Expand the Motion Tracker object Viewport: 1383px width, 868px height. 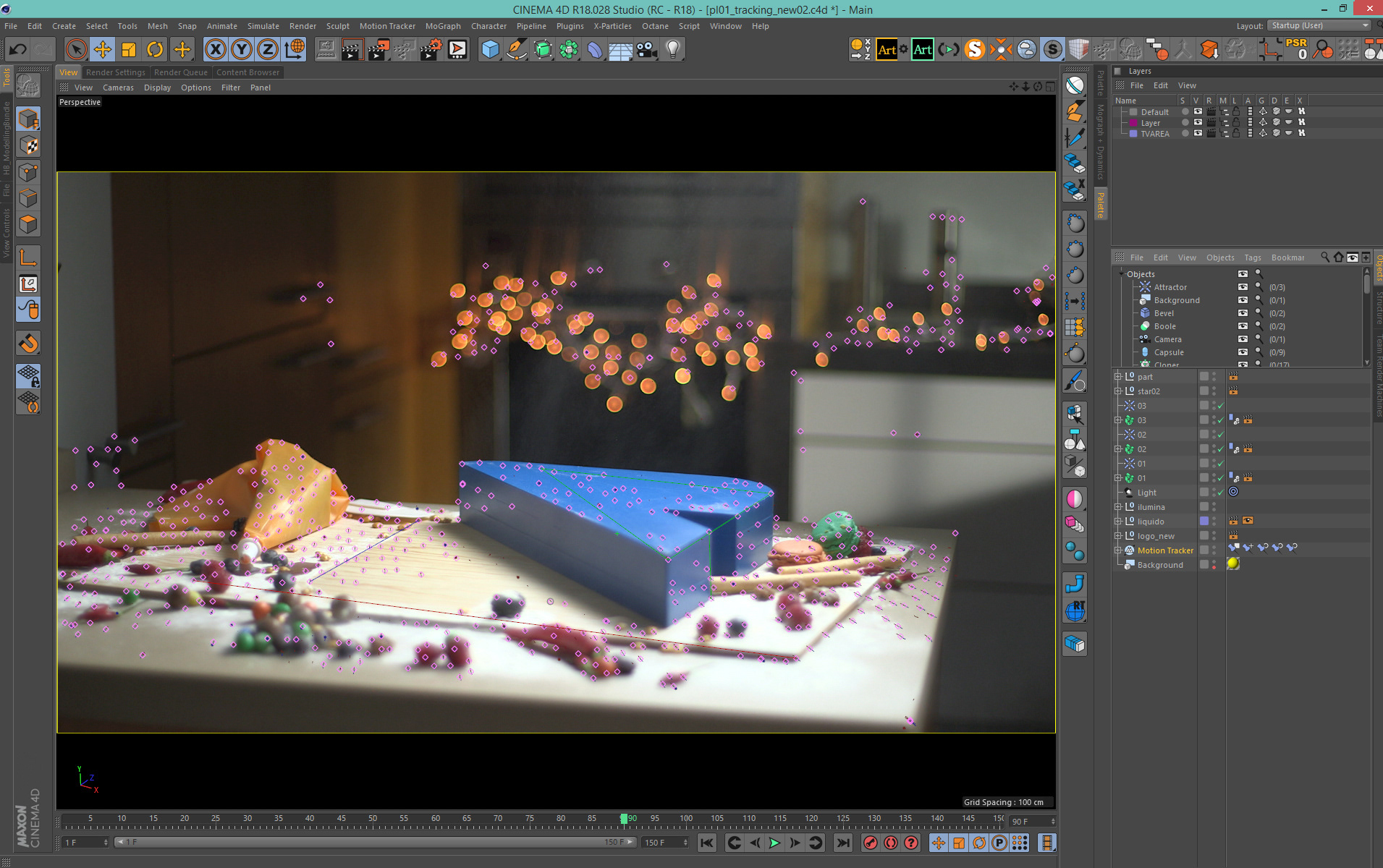click(x=1118, y=550)
